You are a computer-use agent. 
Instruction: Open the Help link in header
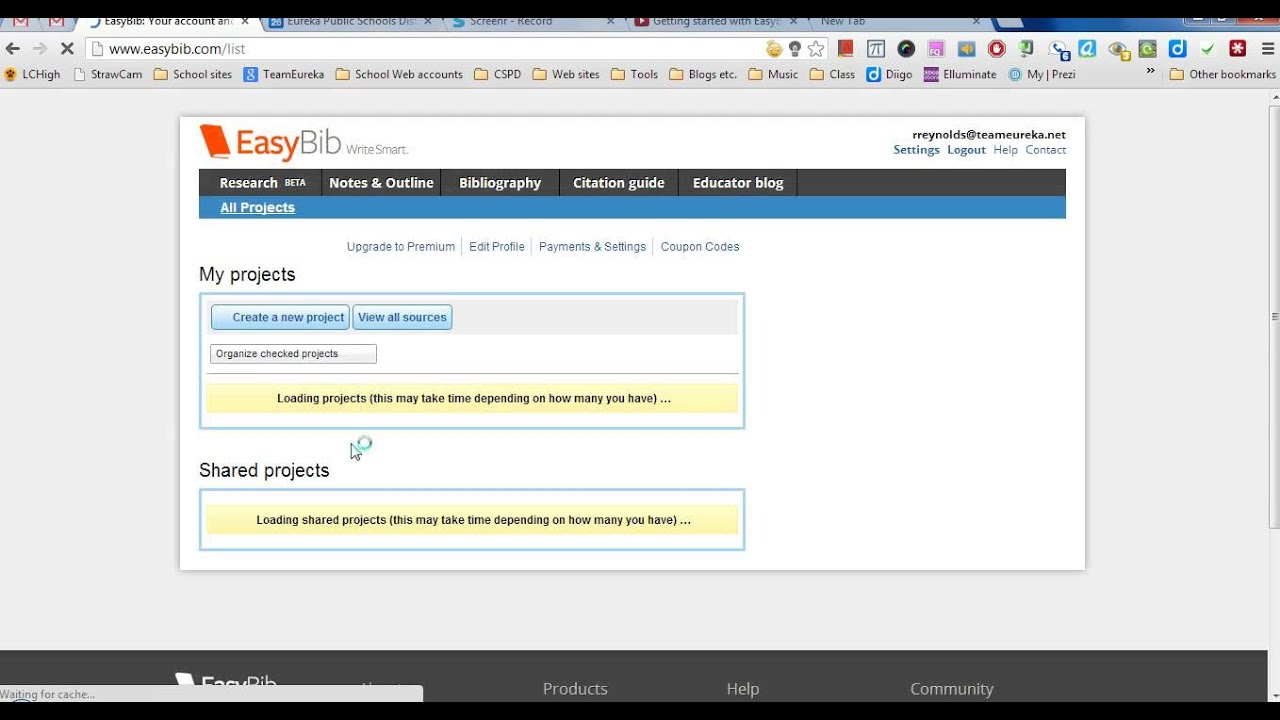1005,150
